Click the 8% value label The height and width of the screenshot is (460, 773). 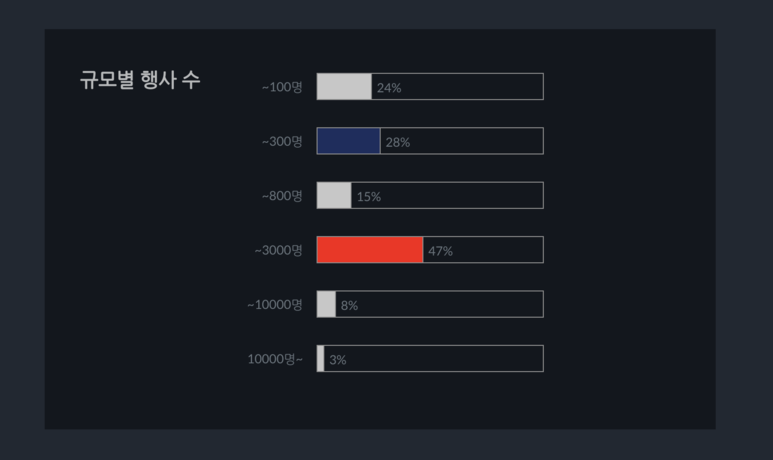(349, 306)
